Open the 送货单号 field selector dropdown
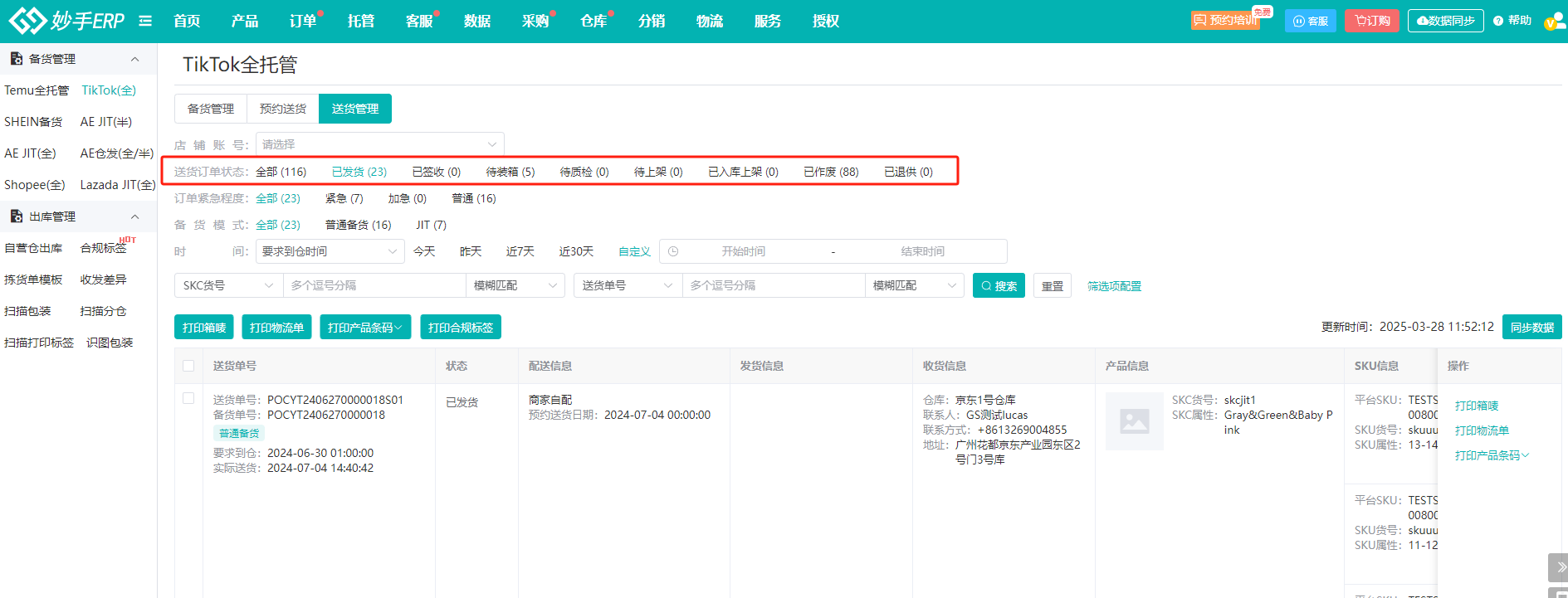1568x598 pixels. pyautogui.click(x=628, y=285)
